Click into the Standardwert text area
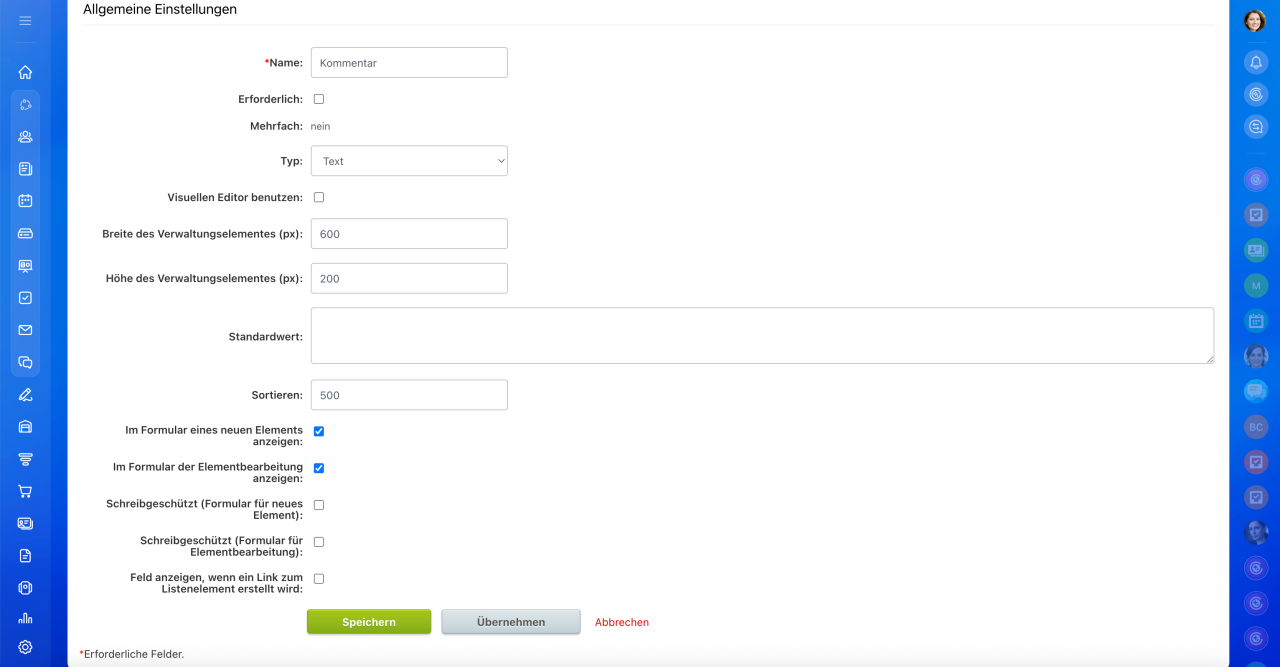 tap(762, 335)
